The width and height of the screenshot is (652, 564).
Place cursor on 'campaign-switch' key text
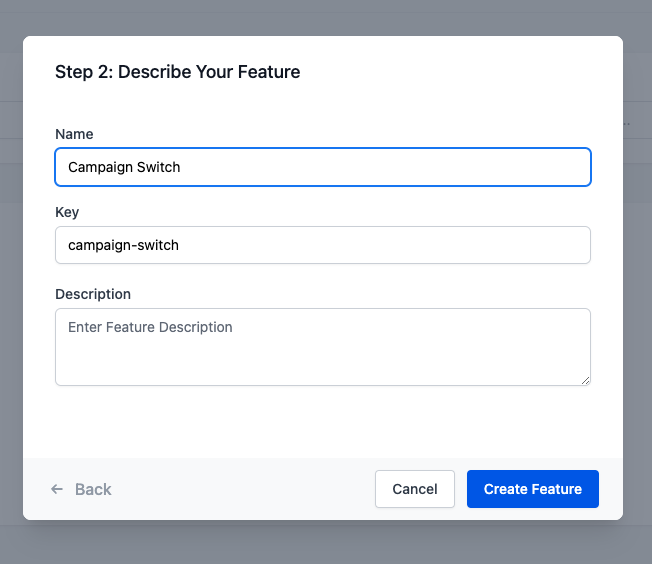[x=123, y=245]
